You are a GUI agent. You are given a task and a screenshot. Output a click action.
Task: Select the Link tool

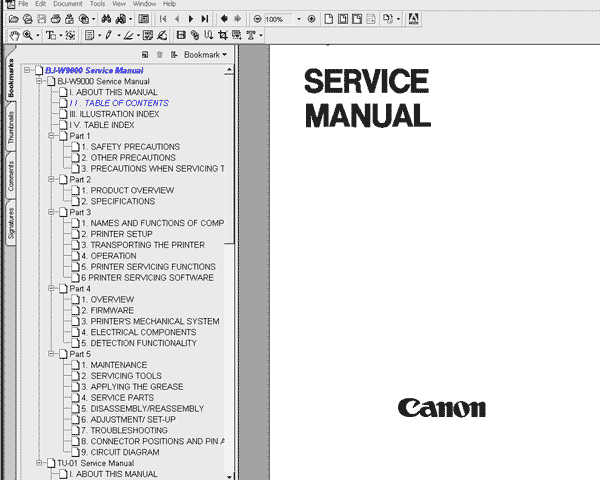click(195, 36)
